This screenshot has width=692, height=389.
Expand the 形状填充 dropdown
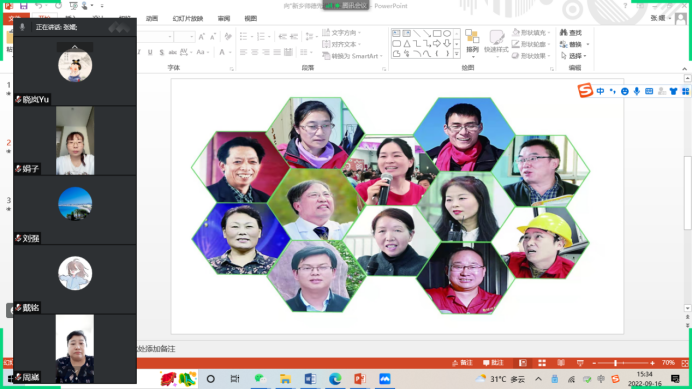pyautogui.click(x=549, y=33)
